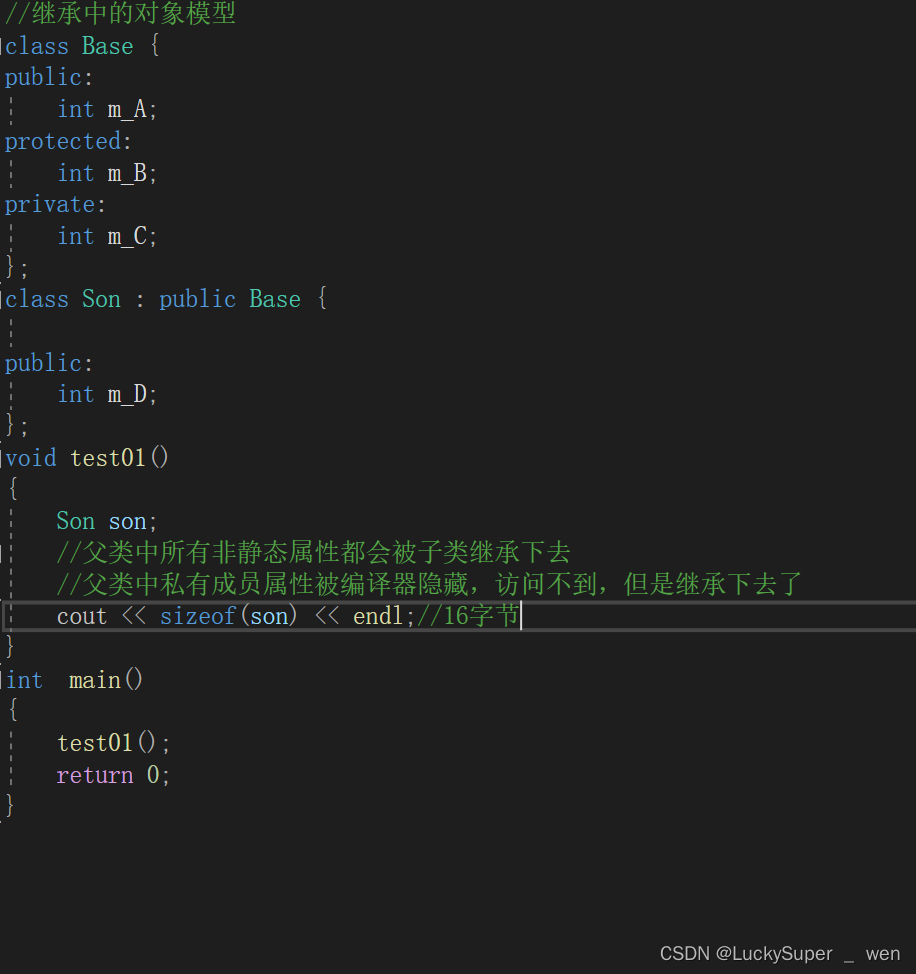This screenshot has width=916, height=974.
Task: Click the "class Son : public Base {" line
Action: (166, 299)
